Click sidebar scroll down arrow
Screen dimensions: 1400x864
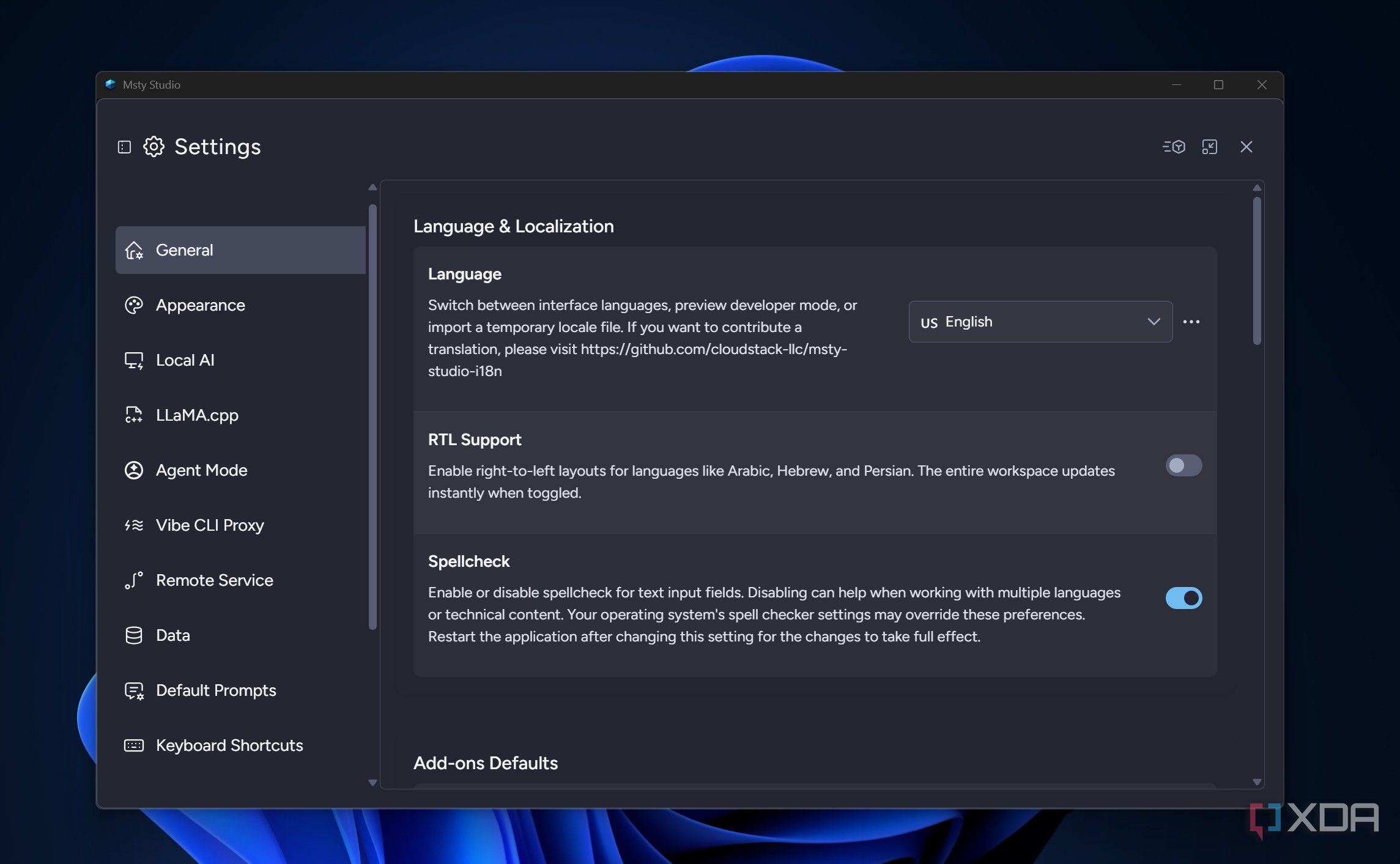click(x=372, y=783)
